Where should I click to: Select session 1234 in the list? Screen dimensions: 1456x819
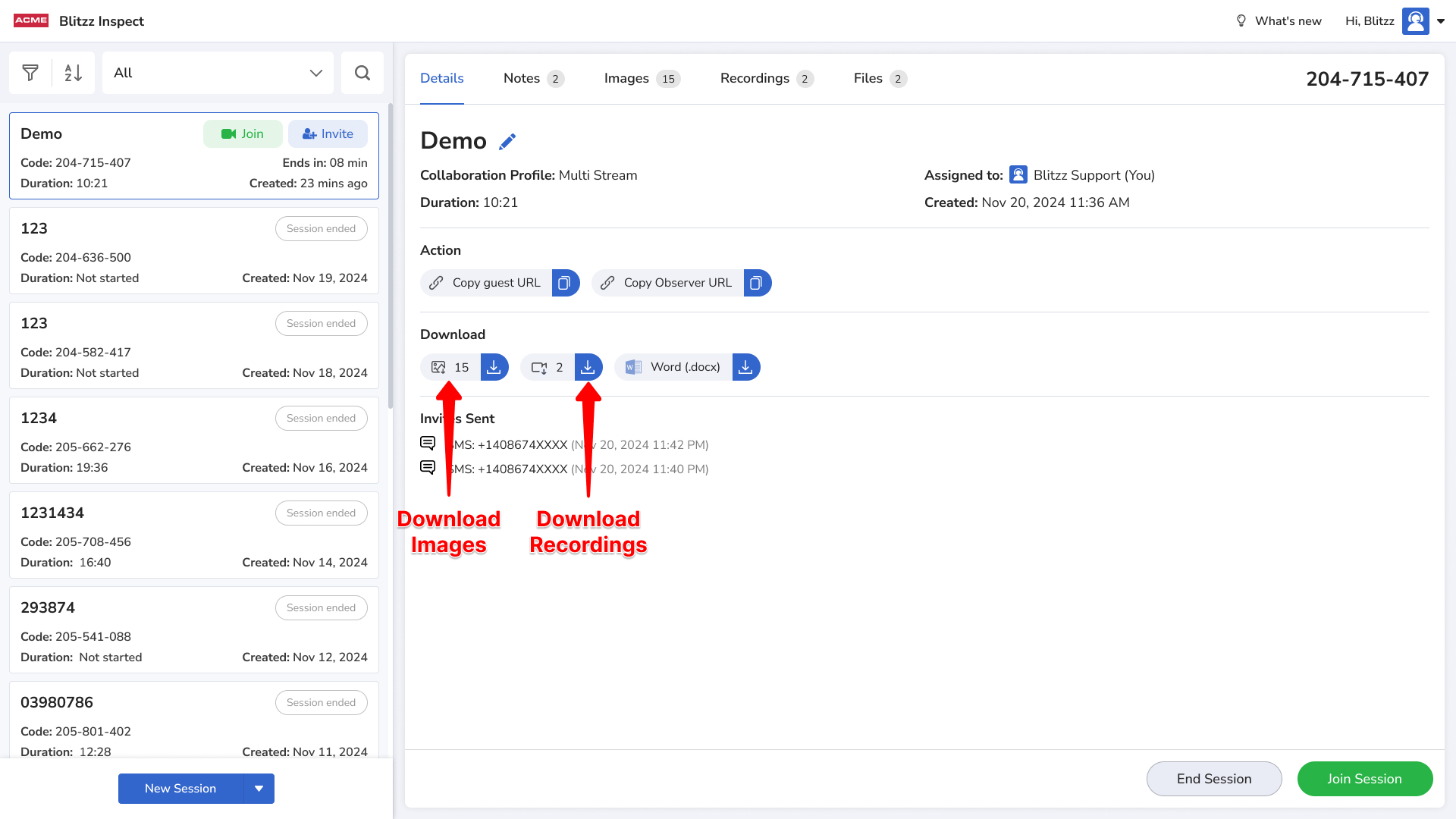tap(152, 441)
